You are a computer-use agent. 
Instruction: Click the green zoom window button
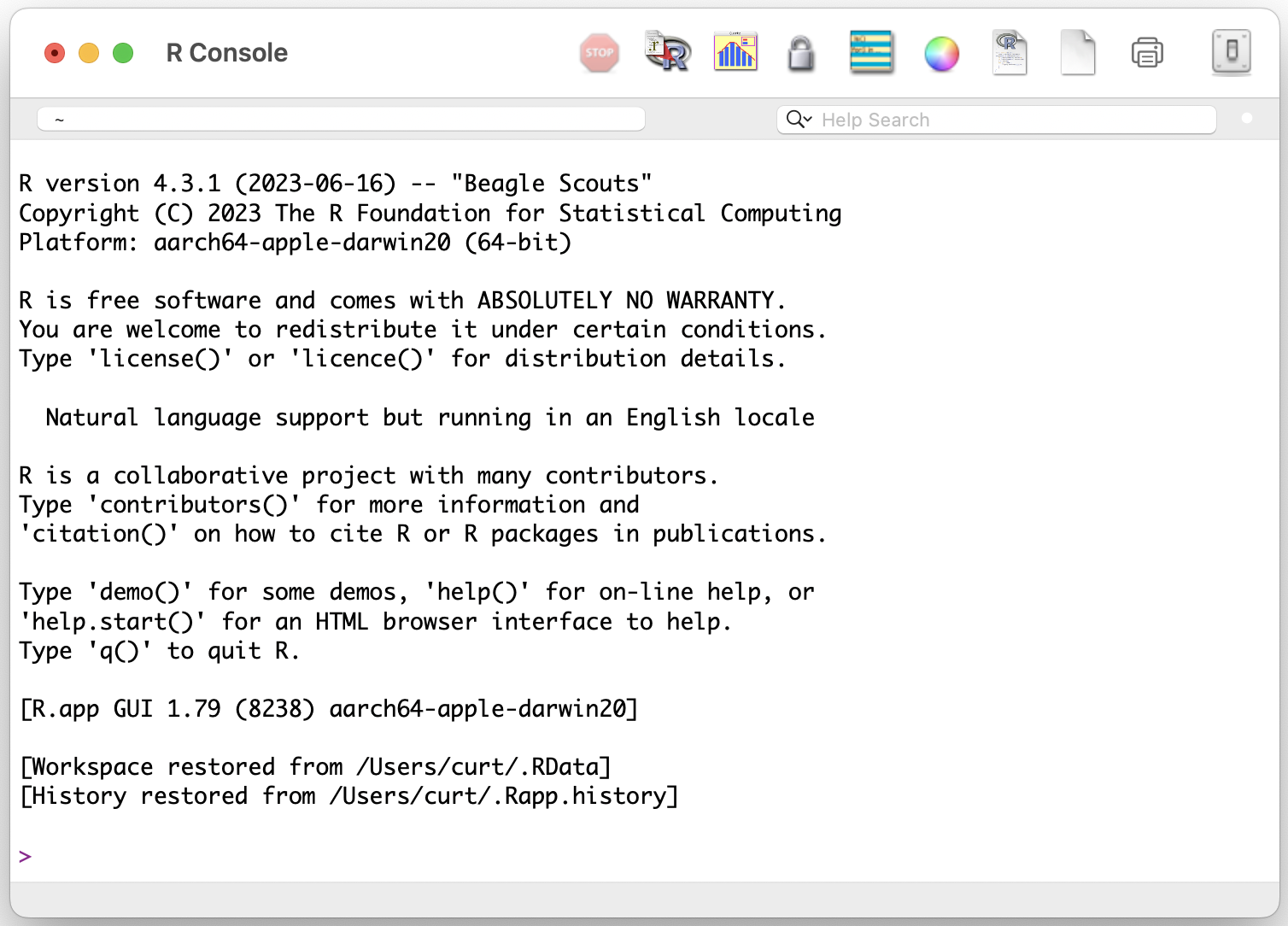coord(123,54)
